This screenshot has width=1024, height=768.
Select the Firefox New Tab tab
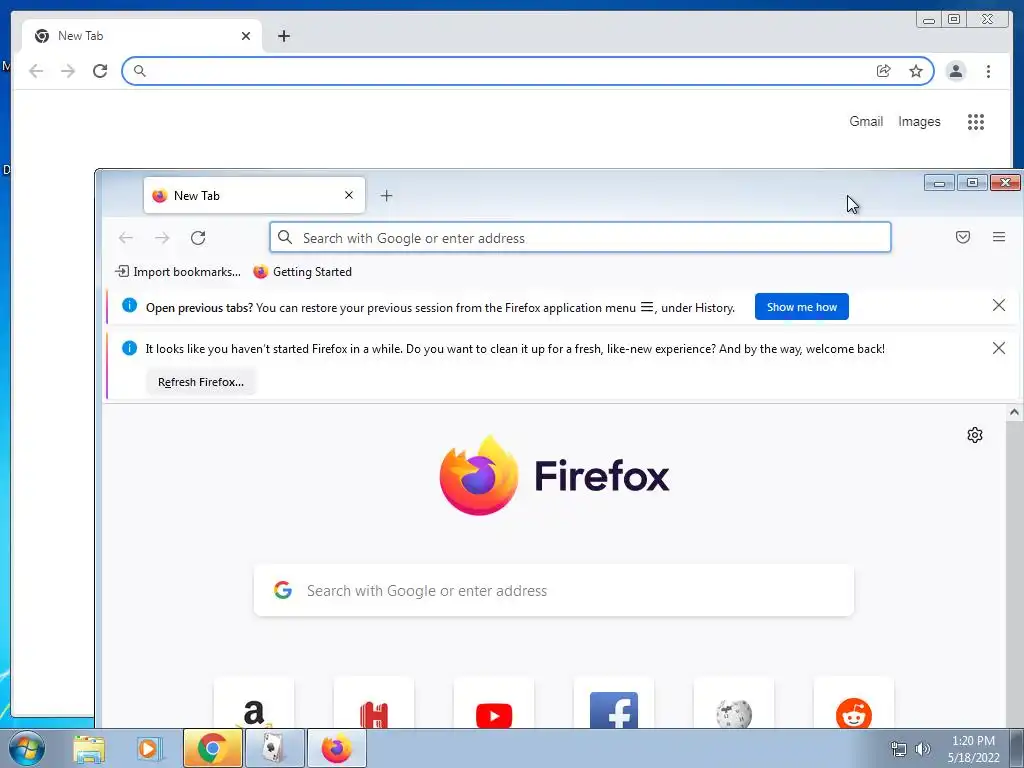254,195
